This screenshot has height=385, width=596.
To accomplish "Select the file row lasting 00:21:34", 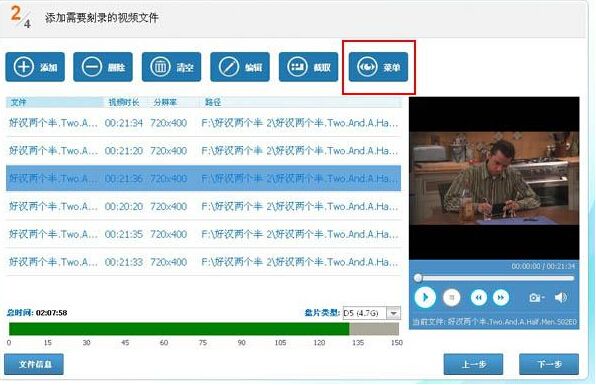I will tap(203, 123).
